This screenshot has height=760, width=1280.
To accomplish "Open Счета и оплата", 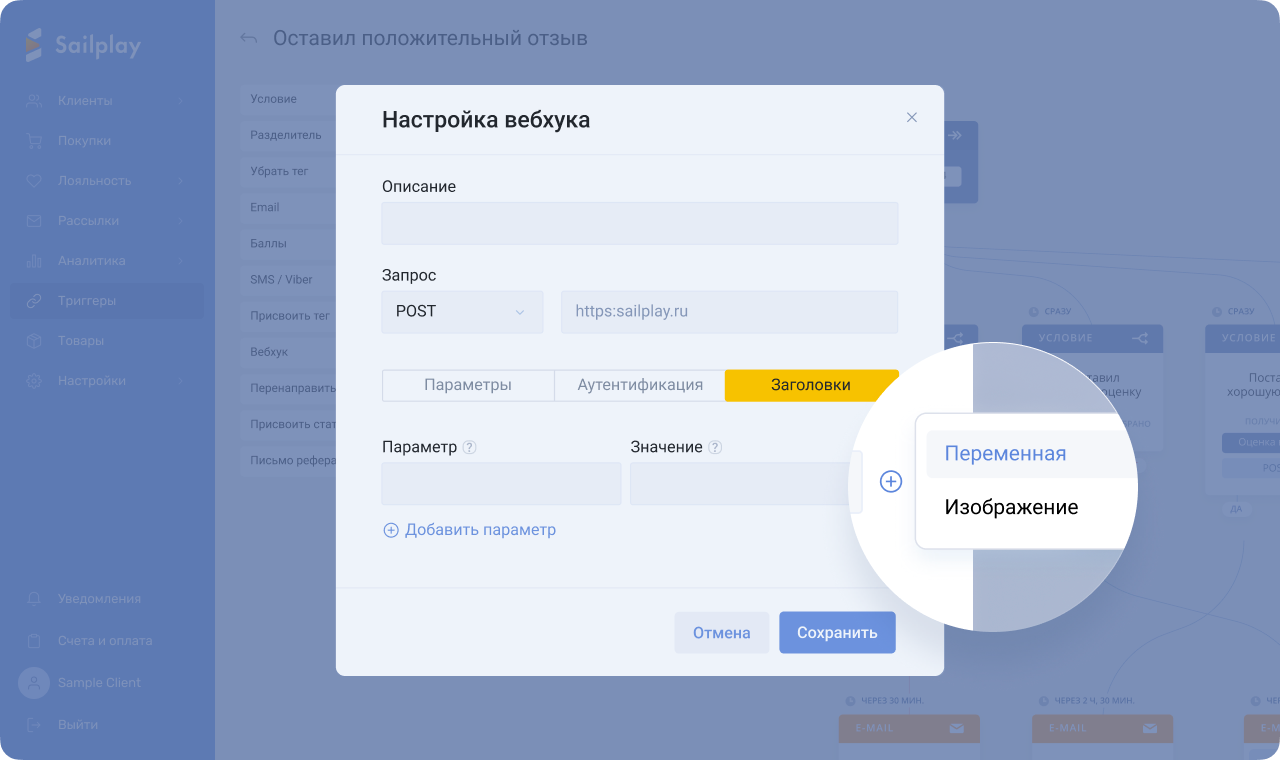I will 105,641.
